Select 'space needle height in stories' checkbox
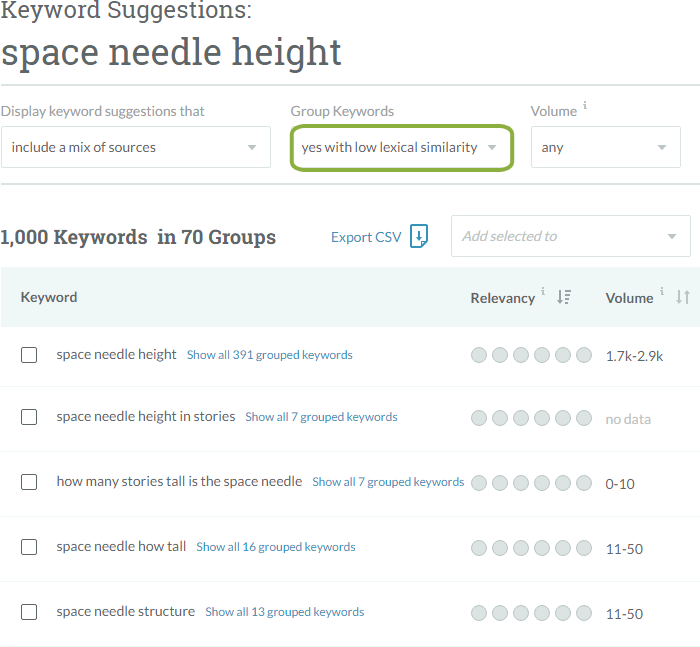700x647 pixels. tap(29, 417)
